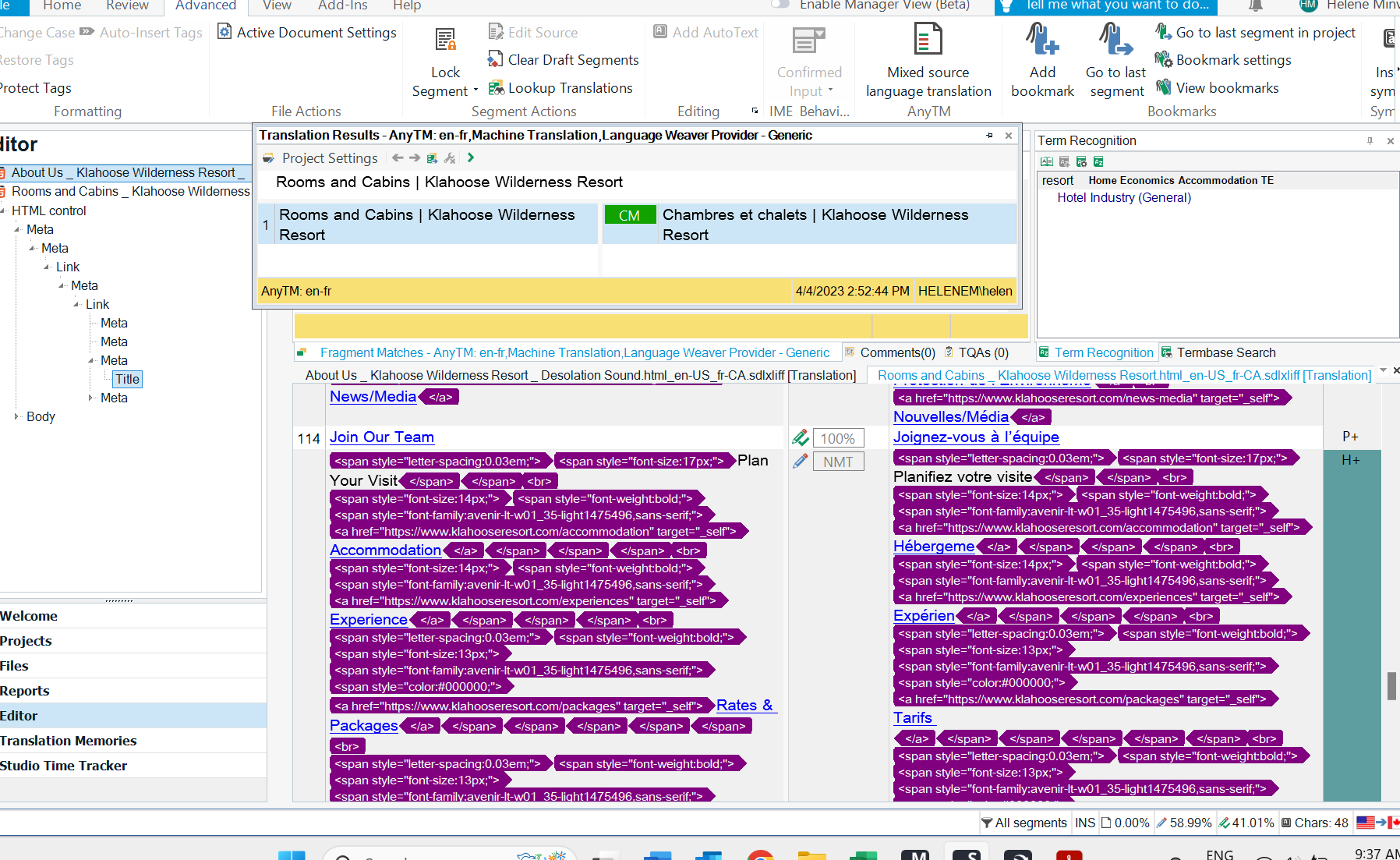Select the Title item in the tree
Image resolution: width=1400 pixels, height=860 pixels.
[x=127, y=379]
